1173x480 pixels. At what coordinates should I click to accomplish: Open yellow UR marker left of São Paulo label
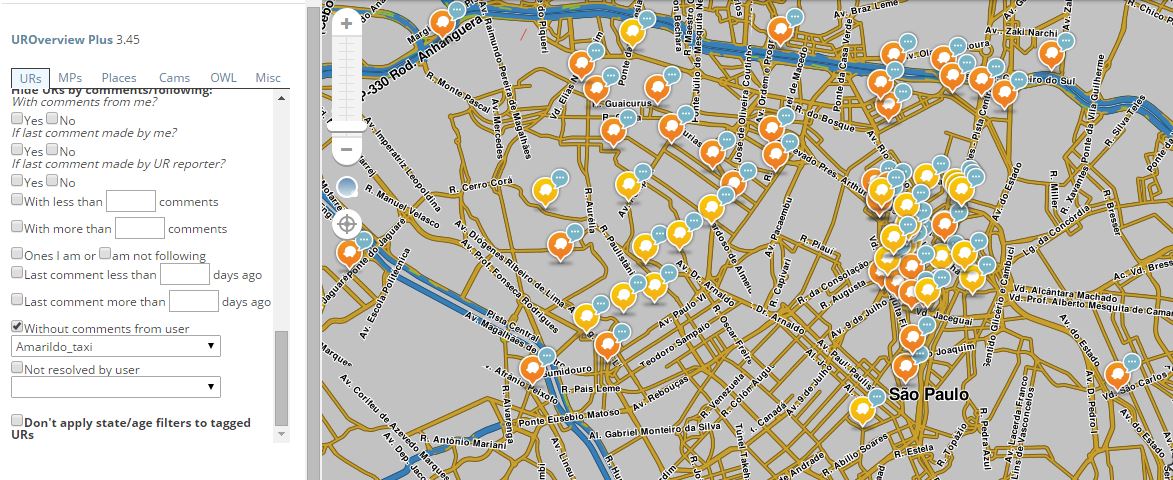point(861,410)
